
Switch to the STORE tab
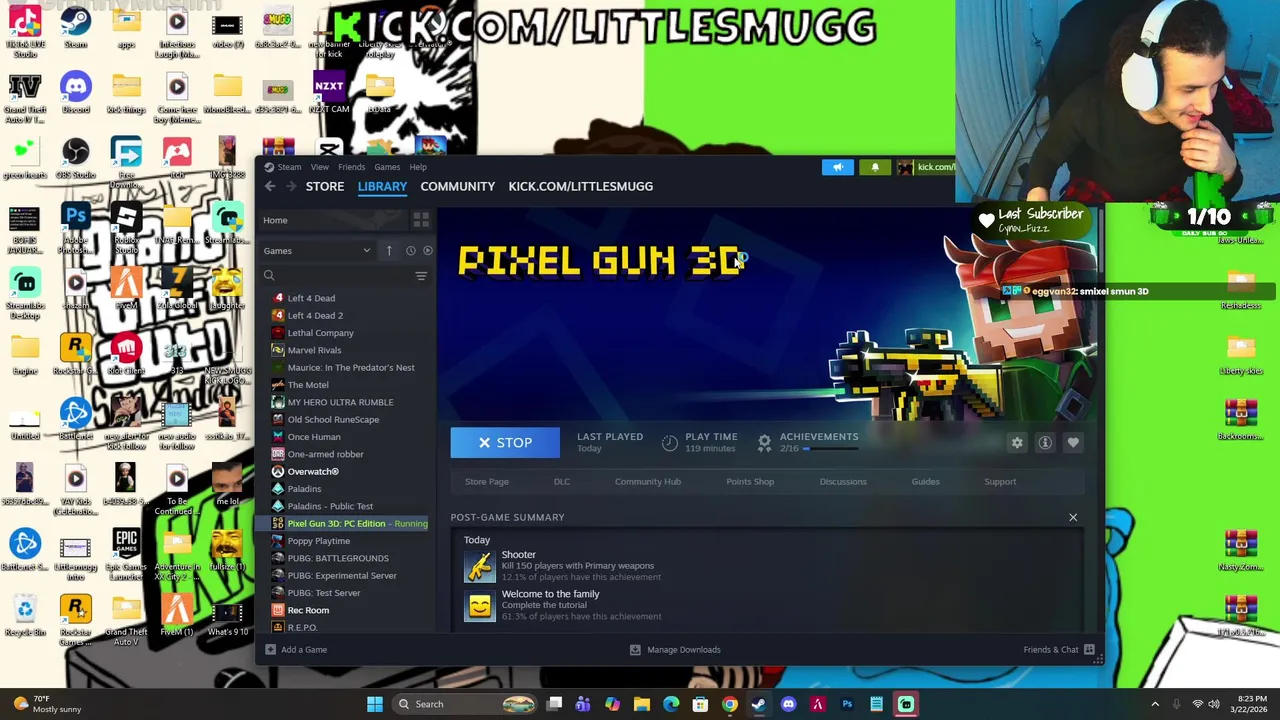(325, 186)
